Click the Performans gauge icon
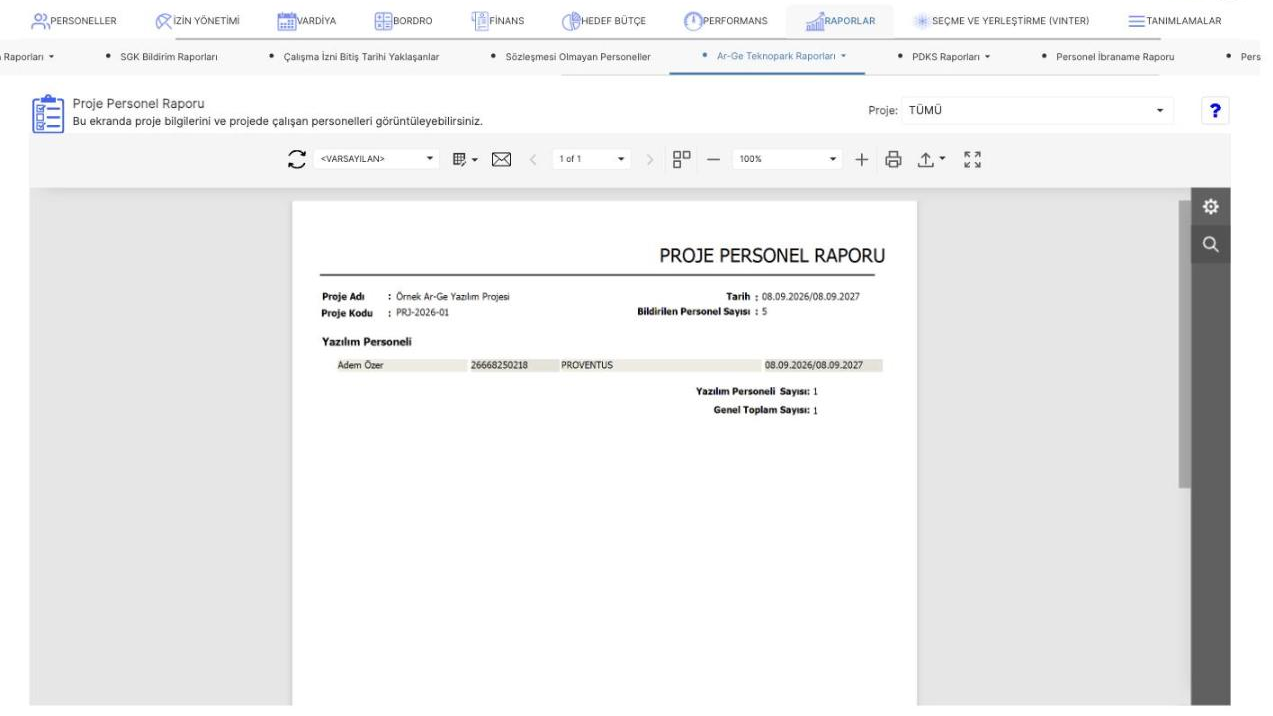 point(693,20)
